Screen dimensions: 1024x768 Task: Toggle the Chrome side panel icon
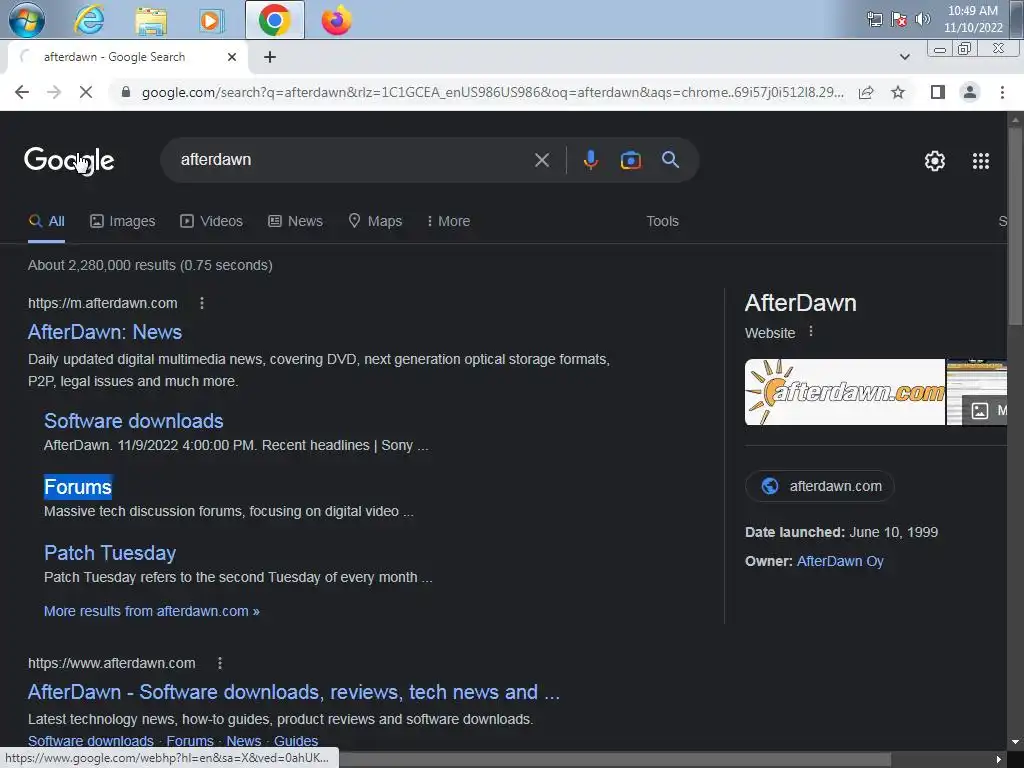[x=938, y=92]
